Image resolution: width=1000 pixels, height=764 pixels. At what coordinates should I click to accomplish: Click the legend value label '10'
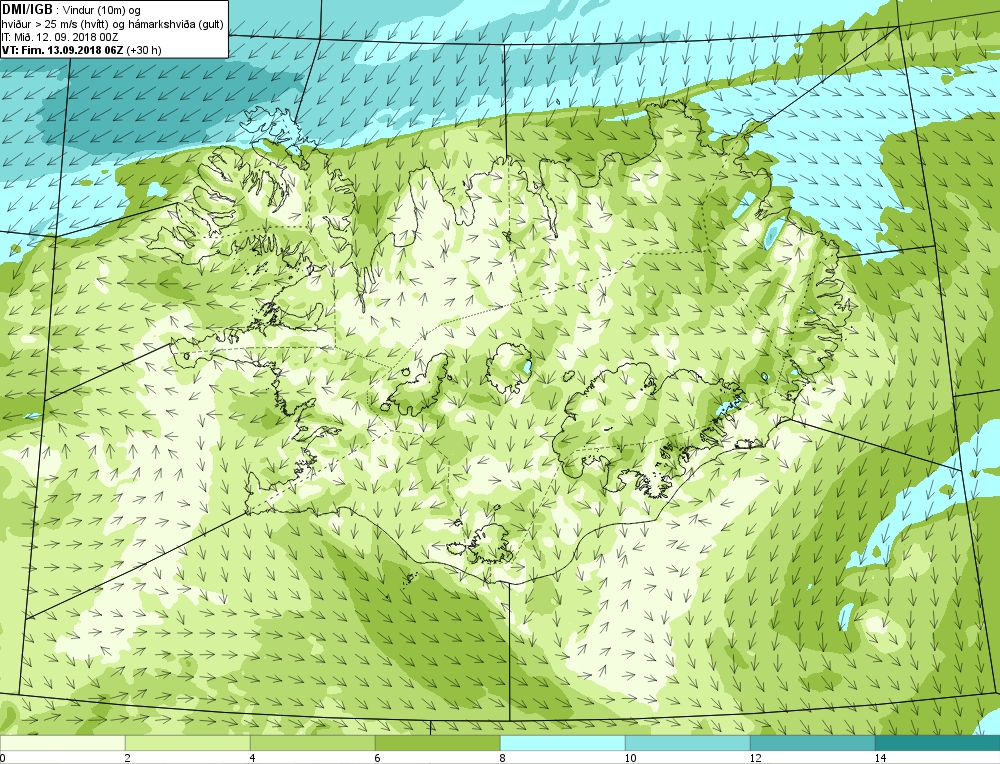coord(630,758)
